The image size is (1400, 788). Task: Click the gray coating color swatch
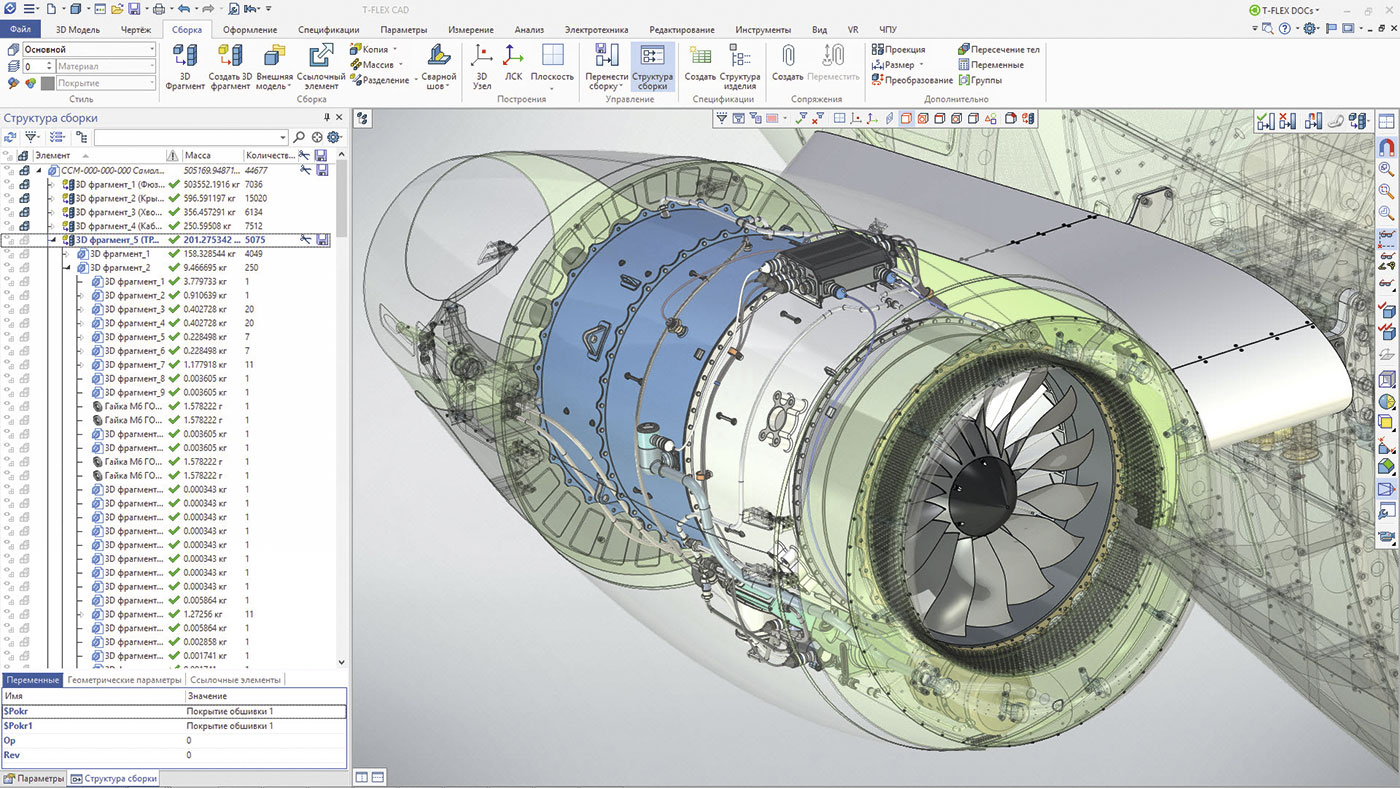(x=47, y=83)
